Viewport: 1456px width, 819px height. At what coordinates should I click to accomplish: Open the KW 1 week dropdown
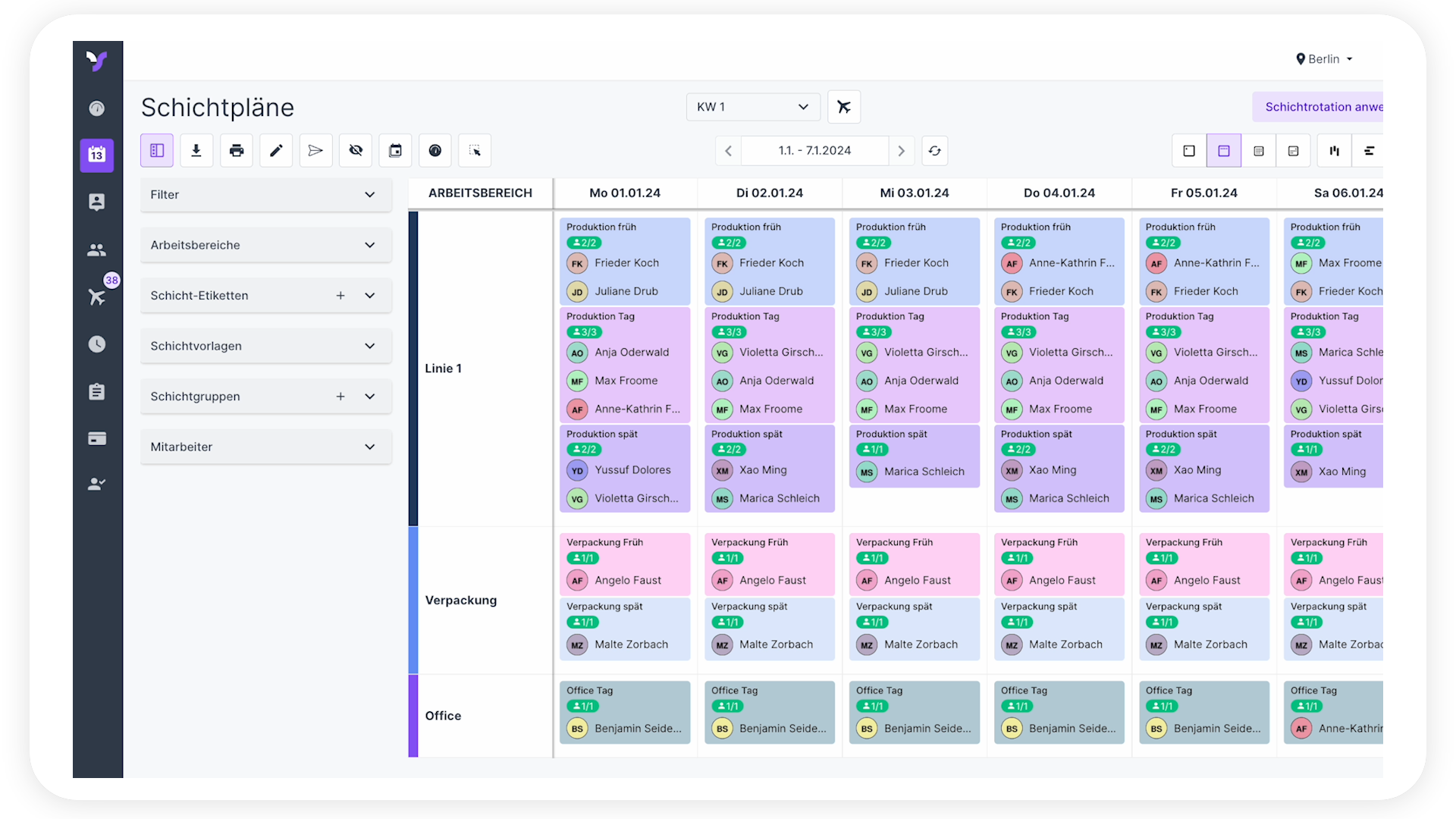click(x=753, y=107)
